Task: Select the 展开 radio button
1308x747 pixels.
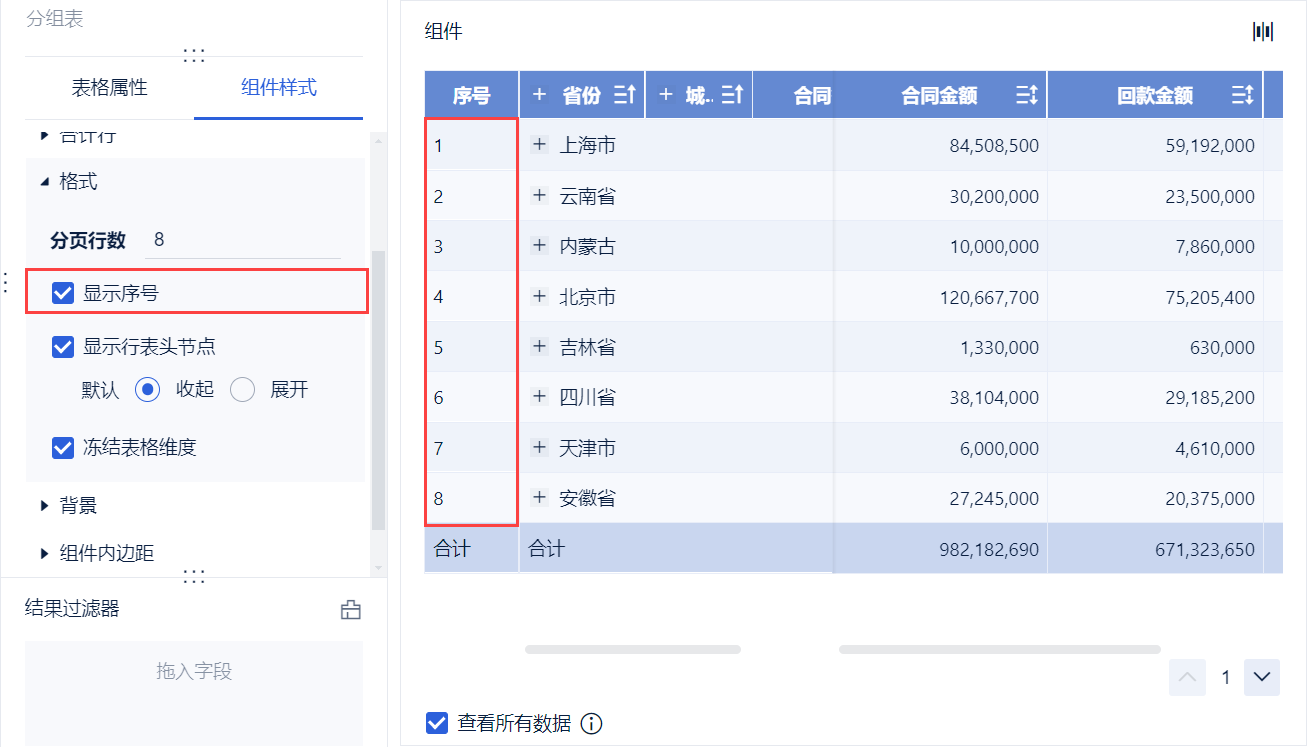Action: pyautogui.click(x=243, y=390)
